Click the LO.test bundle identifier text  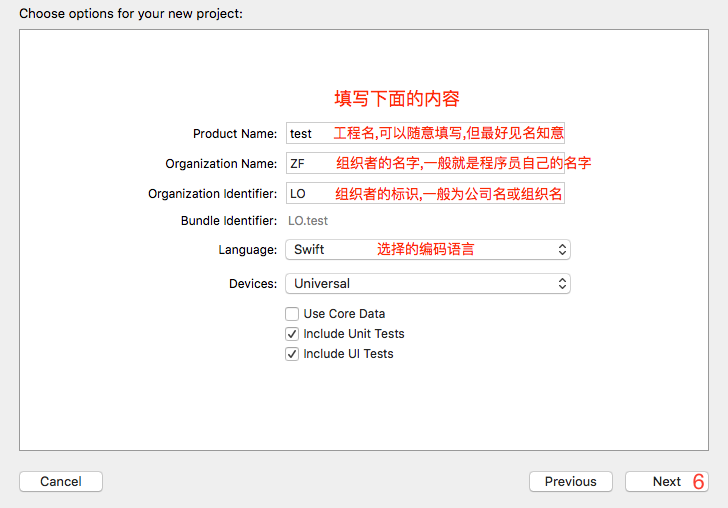308,221
